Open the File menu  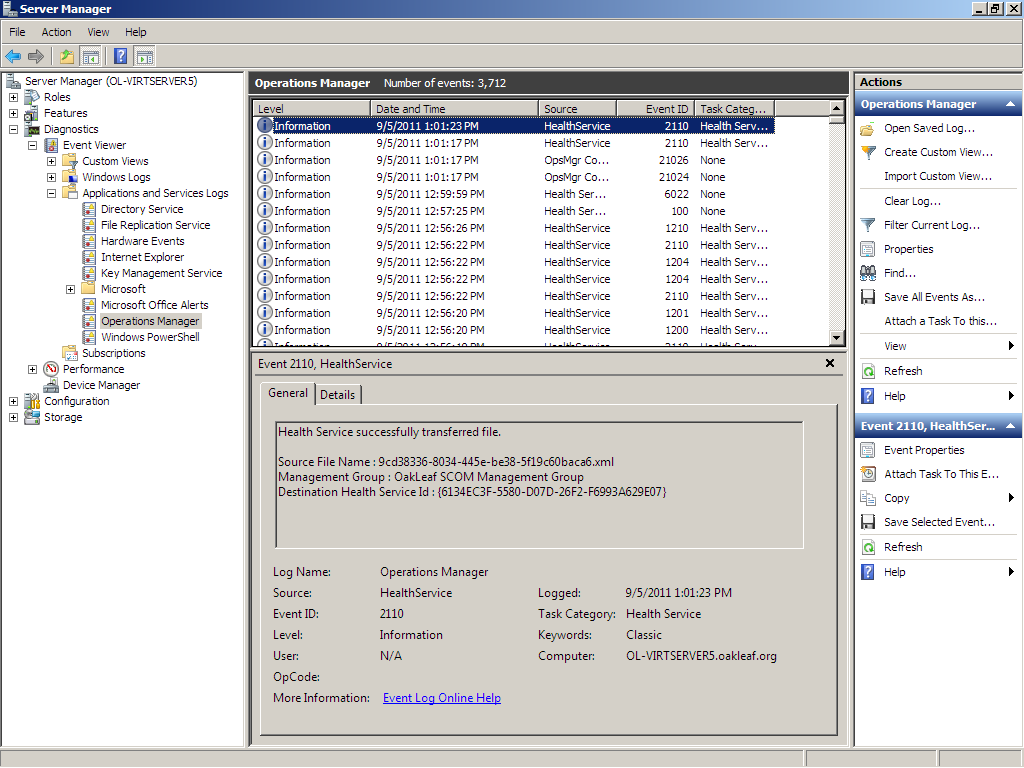pos(17,32)
